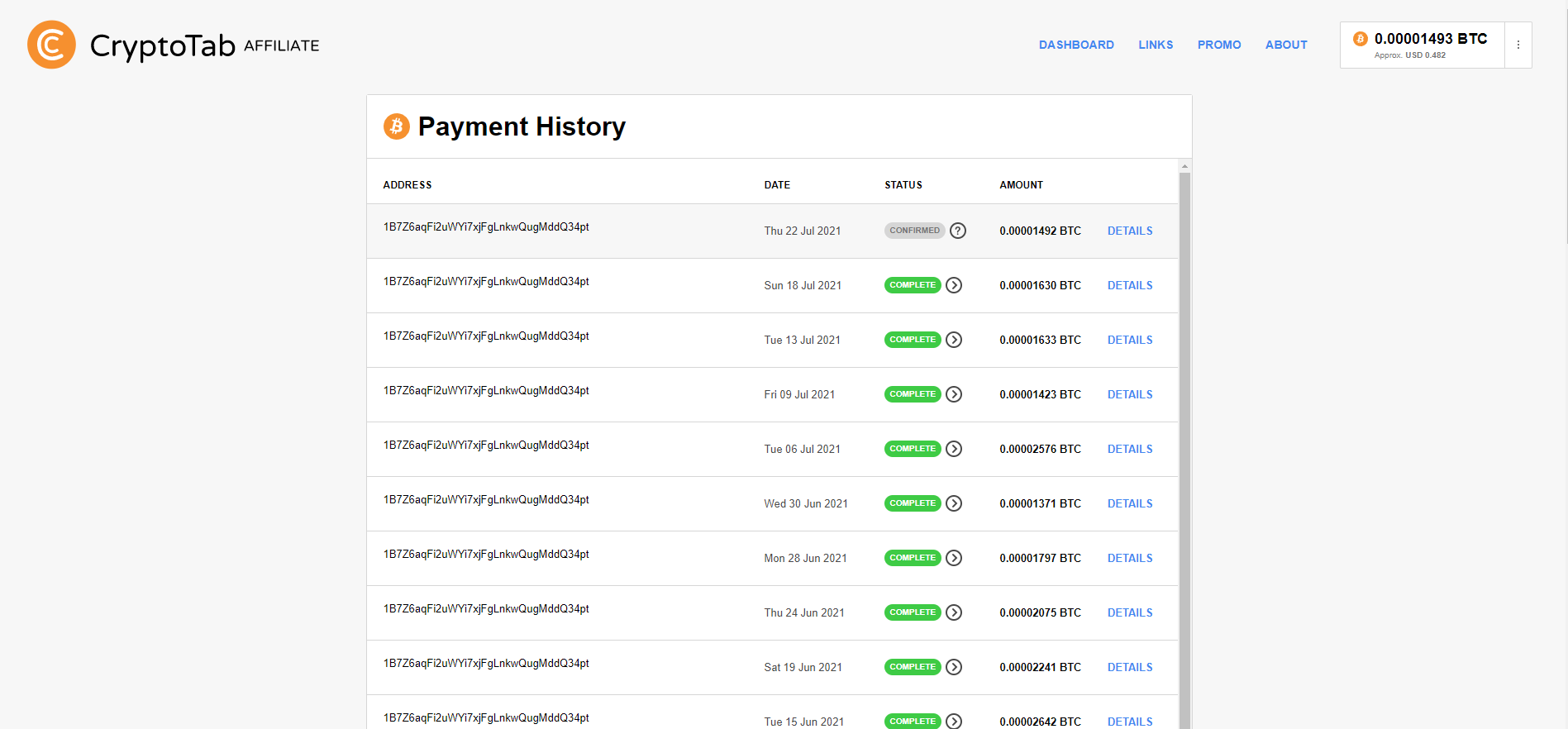This screenshot has height=729, width=1568.
Task: Click the COMPLETE badge for Tue 13 Jul 2021
Action: [x=913, y=340]
